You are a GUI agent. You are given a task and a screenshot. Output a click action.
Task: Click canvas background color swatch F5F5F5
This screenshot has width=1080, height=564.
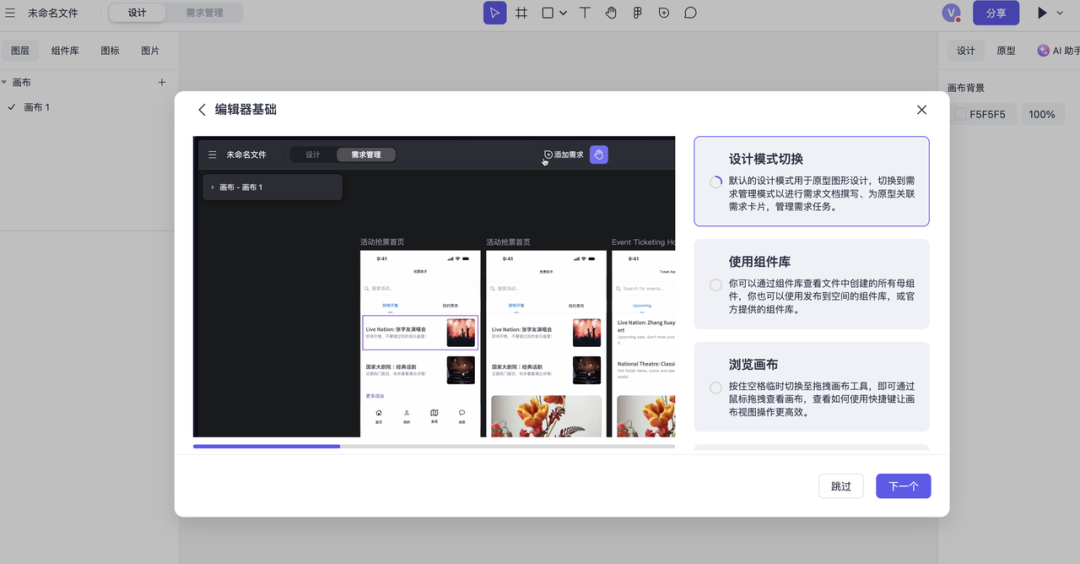click(x=960, y=114)
